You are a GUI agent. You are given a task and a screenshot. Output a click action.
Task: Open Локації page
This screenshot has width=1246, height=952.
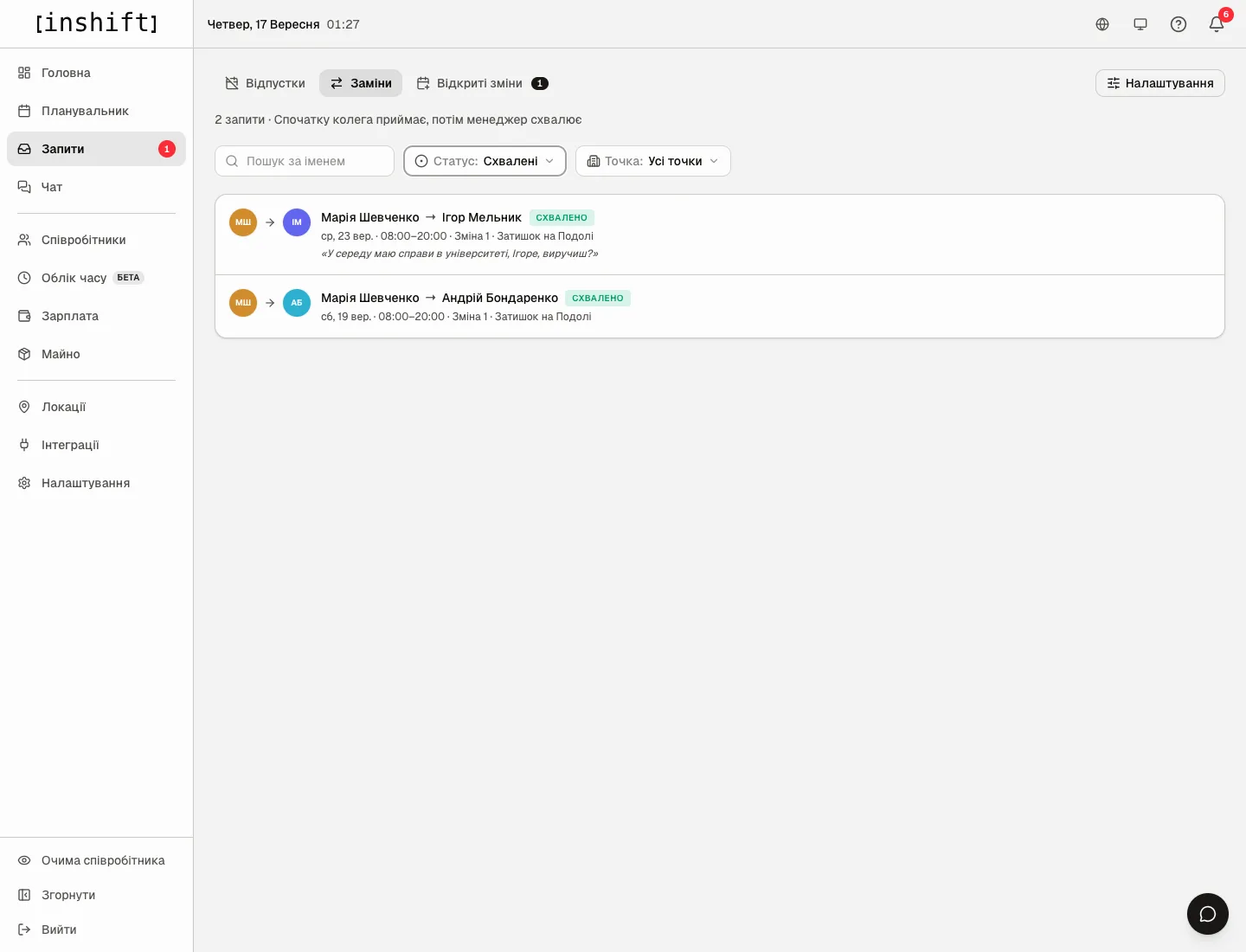tap(96, 407)
